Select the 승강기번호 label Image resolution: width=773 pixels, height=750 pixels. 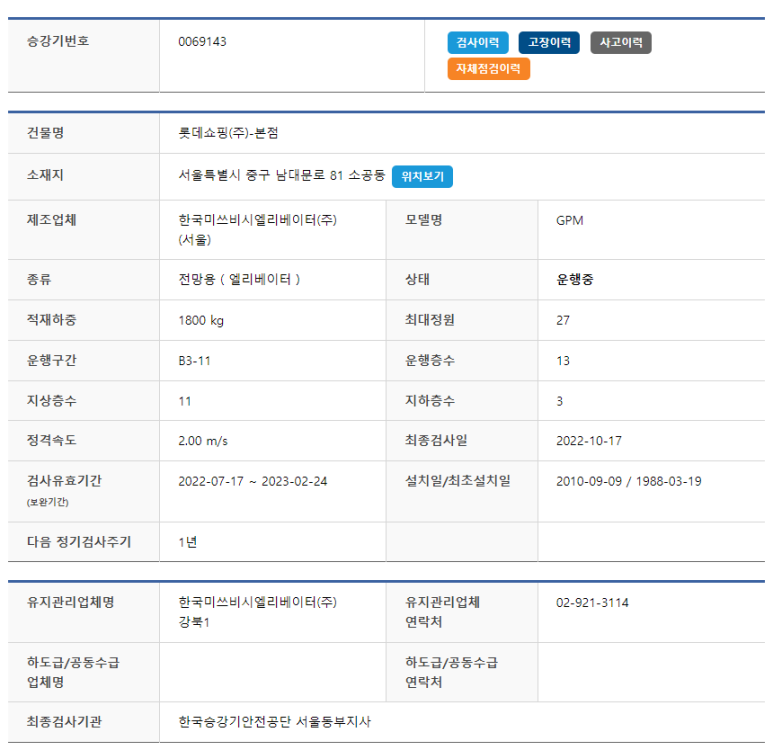(58, 41)
